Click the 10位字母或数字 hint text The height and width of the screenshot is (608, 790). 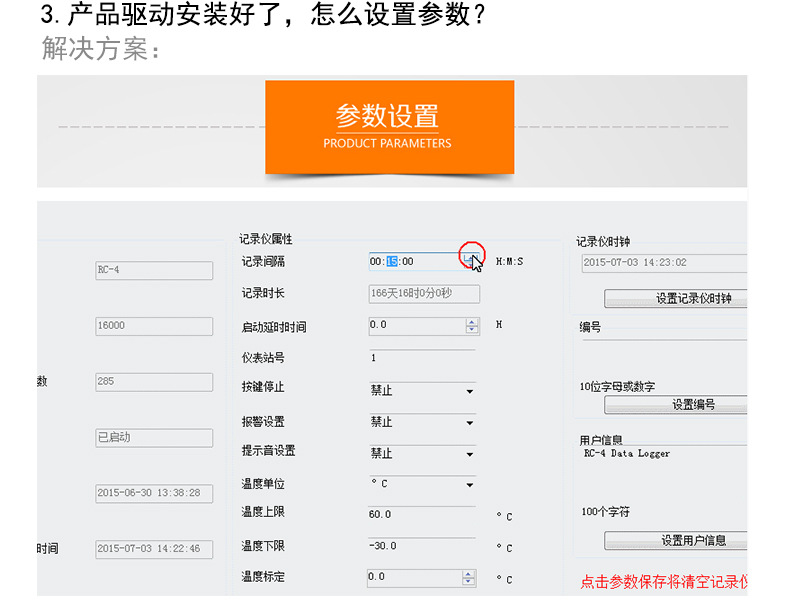pyautogui.click(x=617, y=387)
